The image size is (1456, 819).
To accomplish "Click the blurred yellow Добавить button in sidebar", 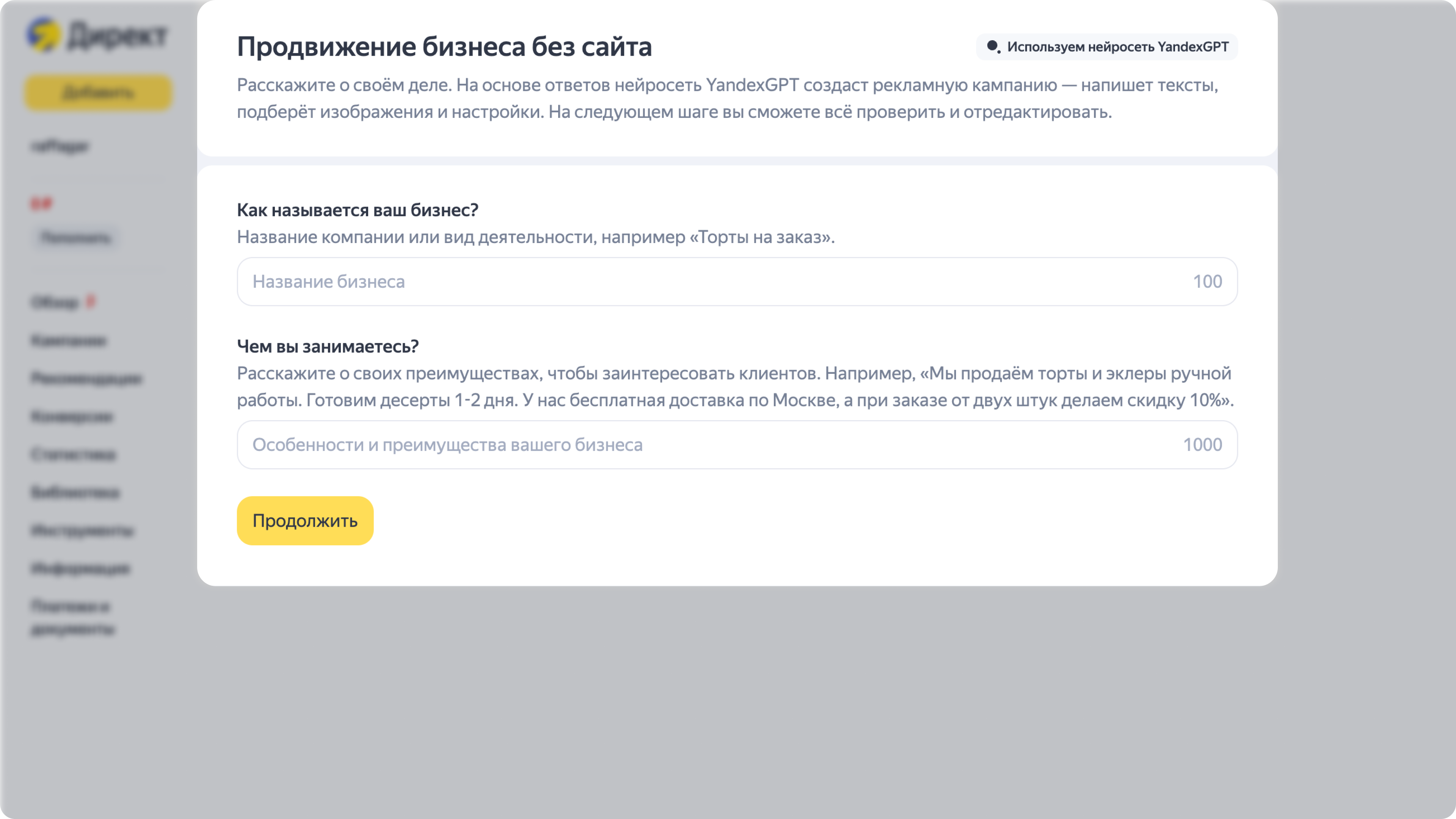I will (98, 93).
